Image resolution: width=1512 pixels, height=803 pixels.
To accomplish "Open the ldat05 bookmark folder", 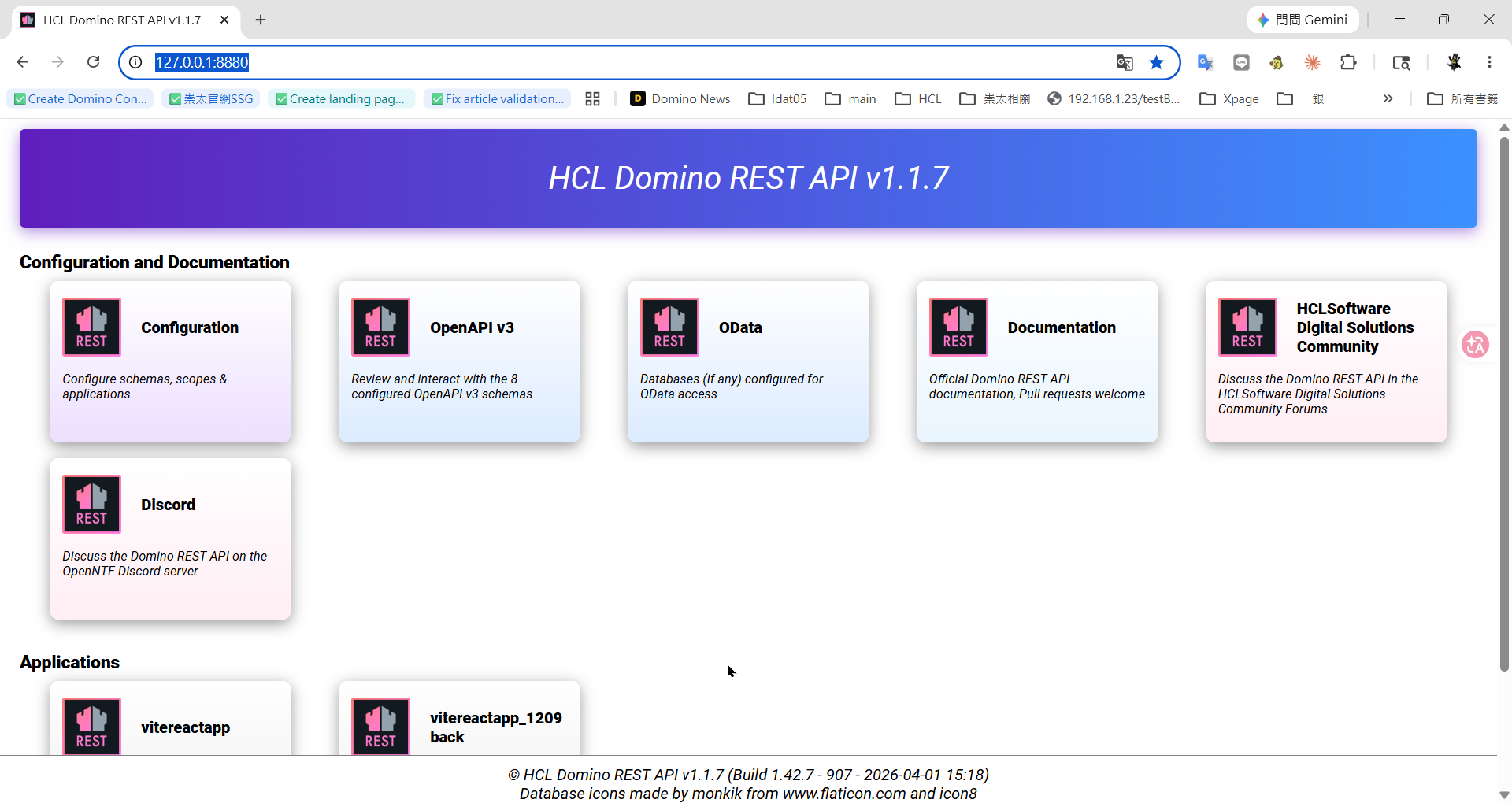I will point(777,98).
